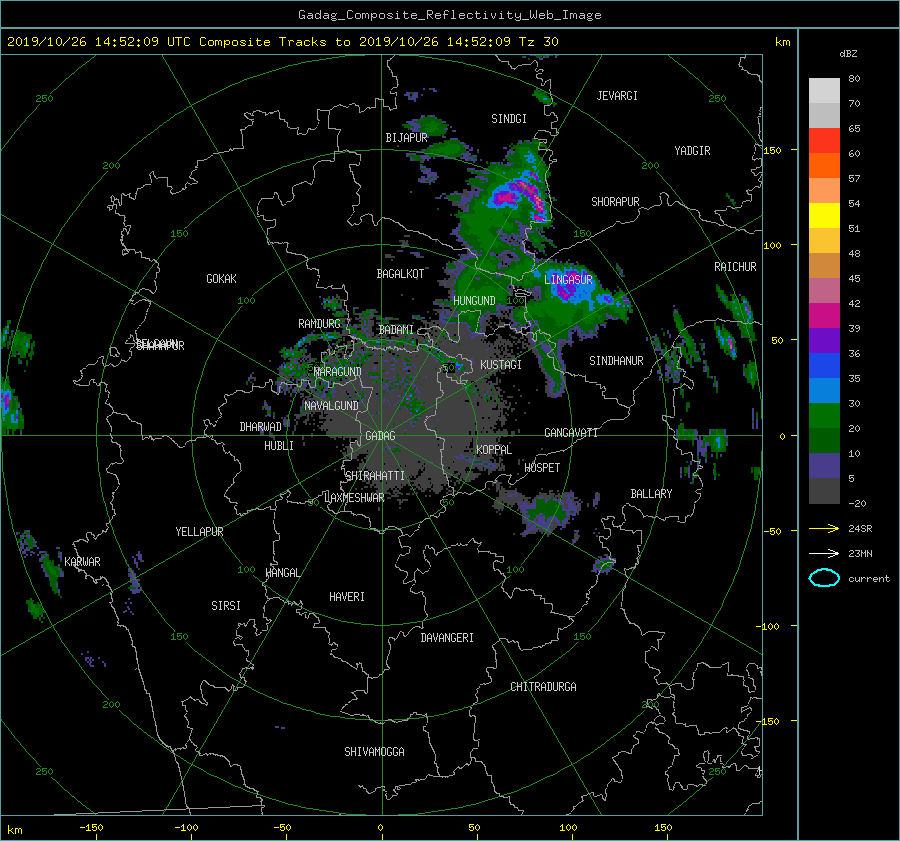The width and height of the screenshot is (900, 841).
Task: Click the dBZ legend heading
Action: [x=848, y=54]
